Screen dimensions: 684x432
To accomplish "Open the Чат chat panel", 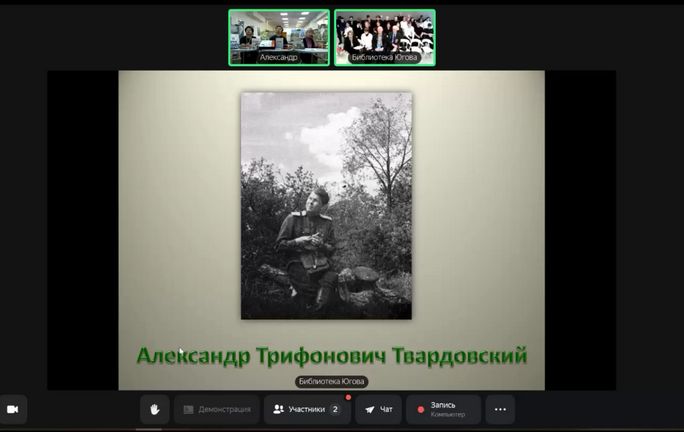I will (378, 409).
